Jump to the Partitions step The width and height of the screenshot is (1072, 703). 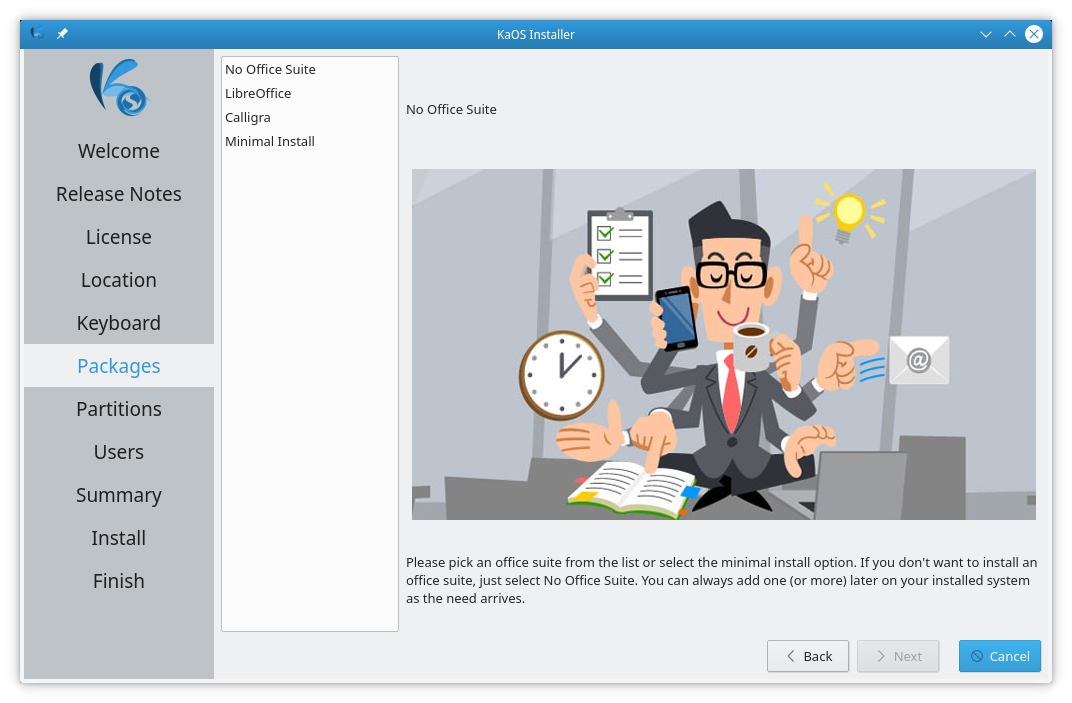(118, 408)
